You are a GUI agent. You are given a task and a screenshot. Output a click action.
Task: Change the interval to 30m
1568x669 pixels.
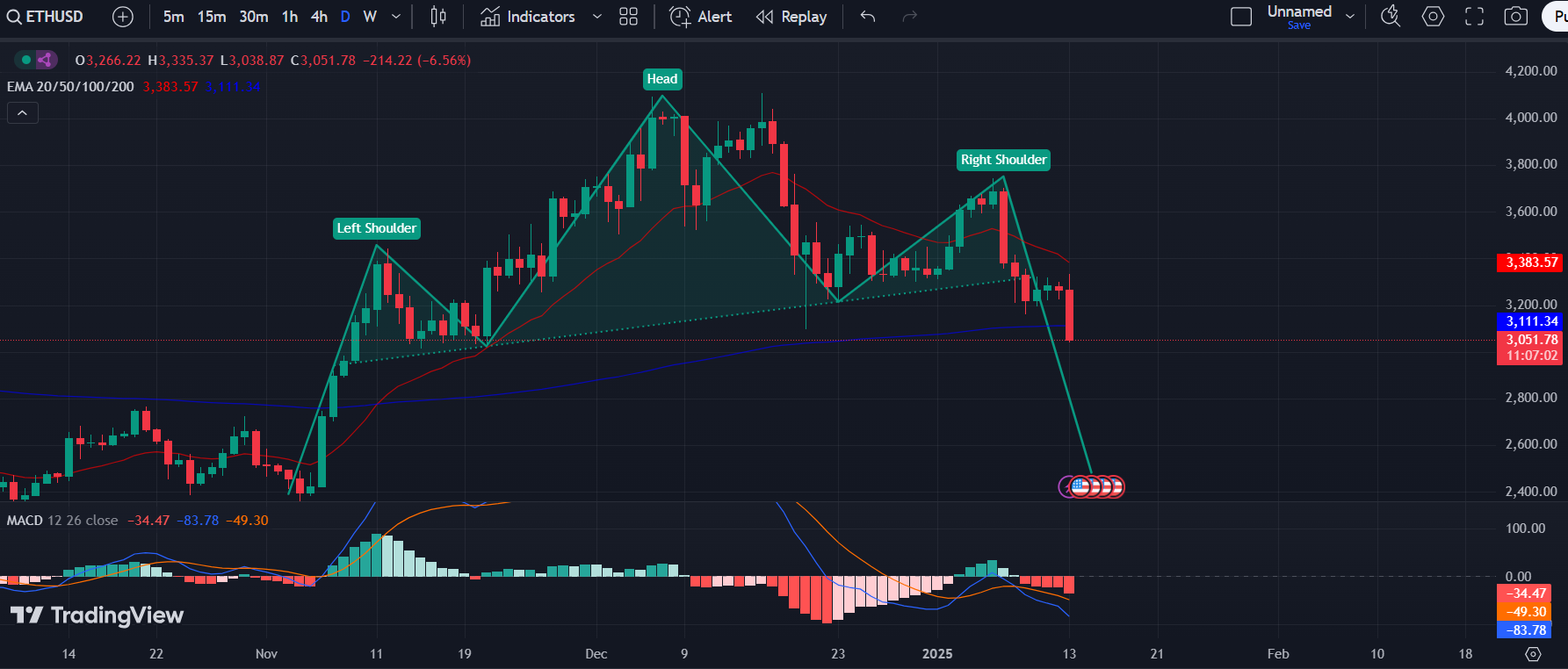pos(254,17)
